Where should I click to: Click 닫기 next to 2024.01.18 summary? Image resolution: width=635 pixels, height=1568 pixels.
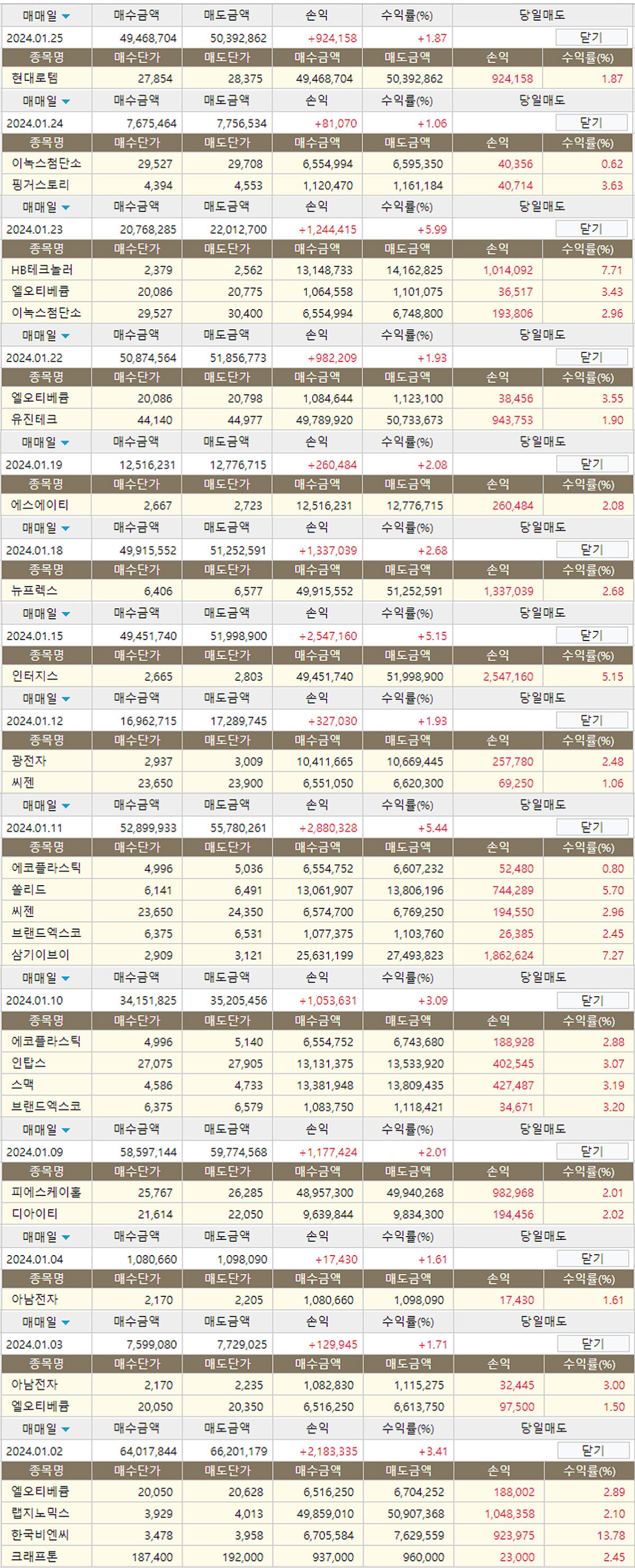591,549
